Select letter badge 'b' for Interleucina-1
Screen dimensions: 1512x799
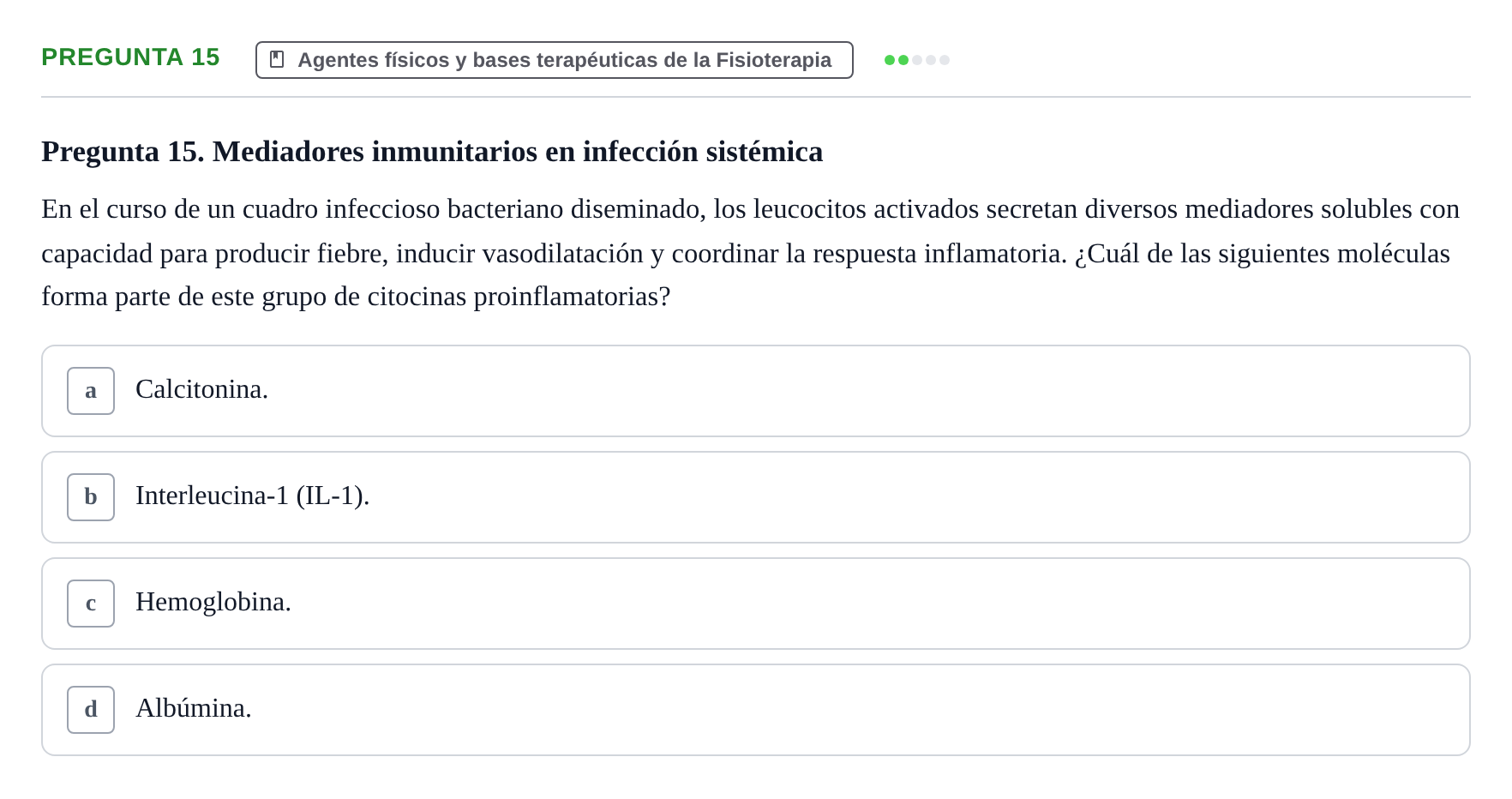(91, 497)
